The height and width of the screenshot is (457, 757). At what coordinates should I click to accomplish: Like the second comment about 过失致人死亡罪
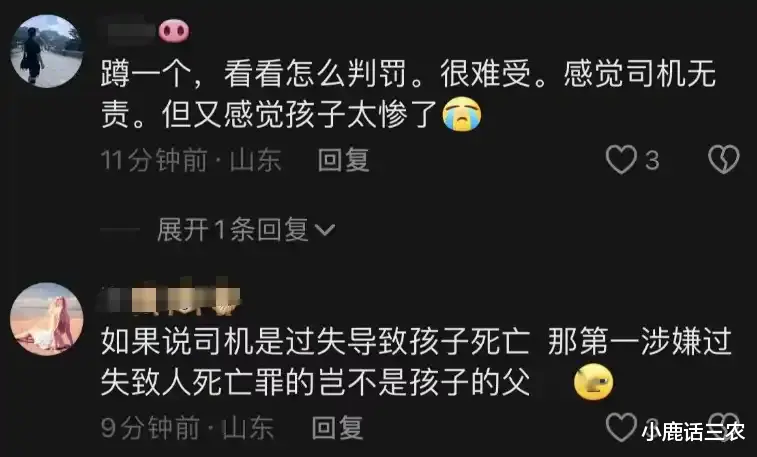coord(621,427)
